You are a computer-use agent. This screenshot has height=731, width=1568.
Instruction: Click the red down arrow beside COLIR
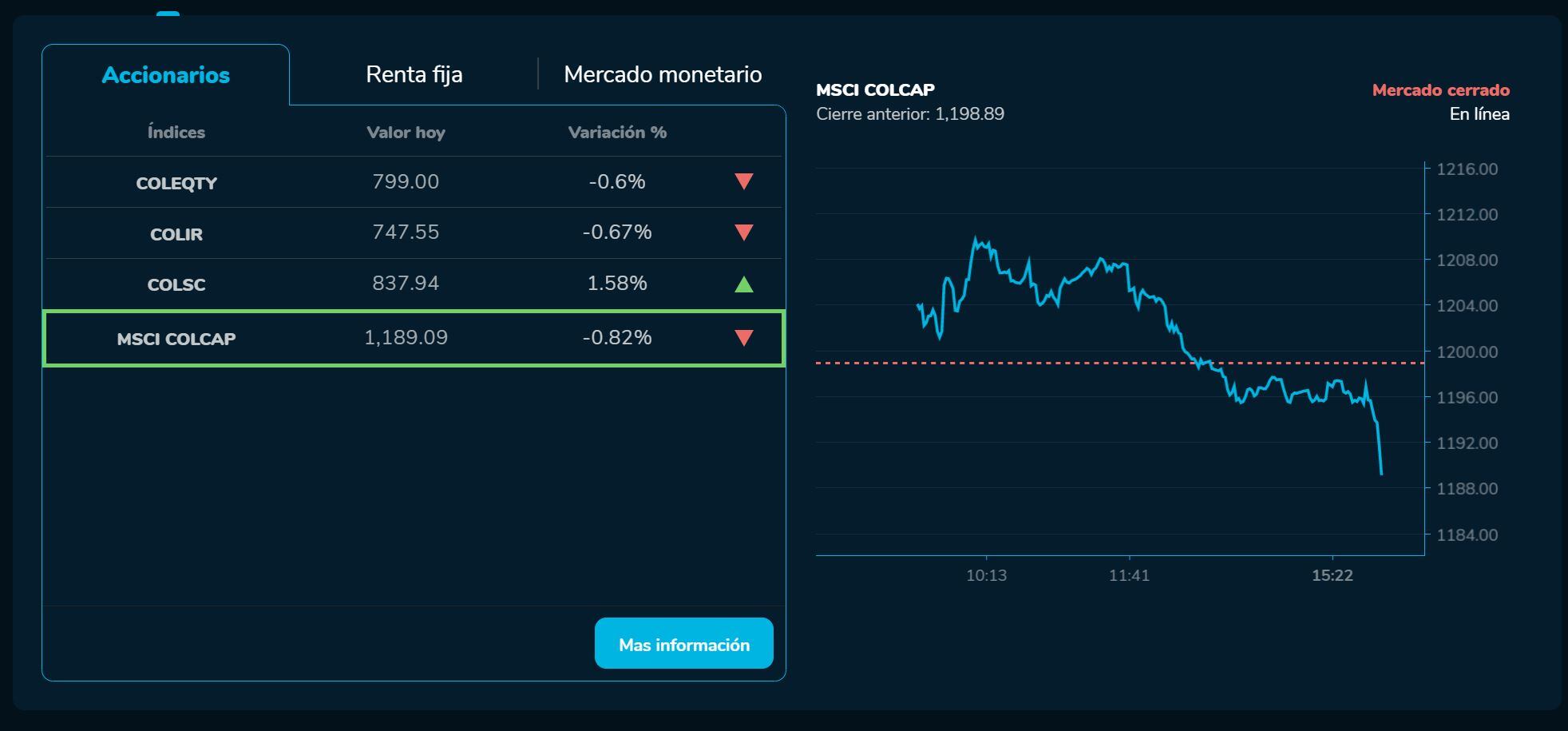point(742,233)
